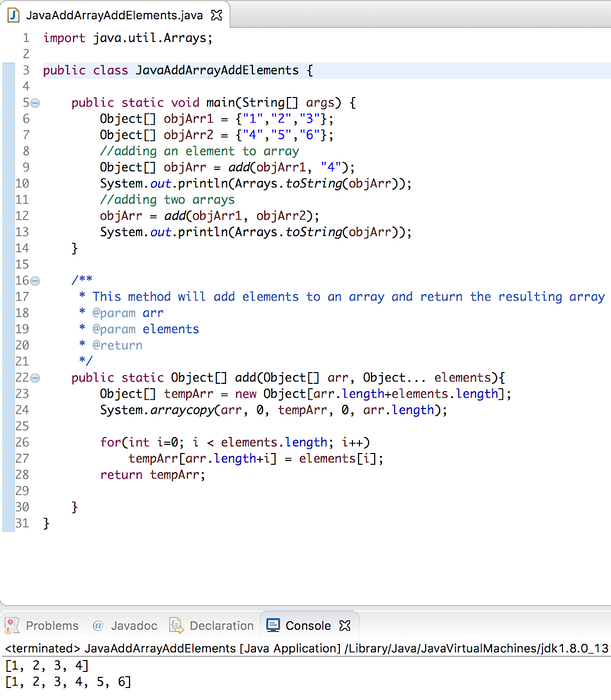Click the Javadoc @ icon
This screenshot has width=611, height=700.
[98, 625]
